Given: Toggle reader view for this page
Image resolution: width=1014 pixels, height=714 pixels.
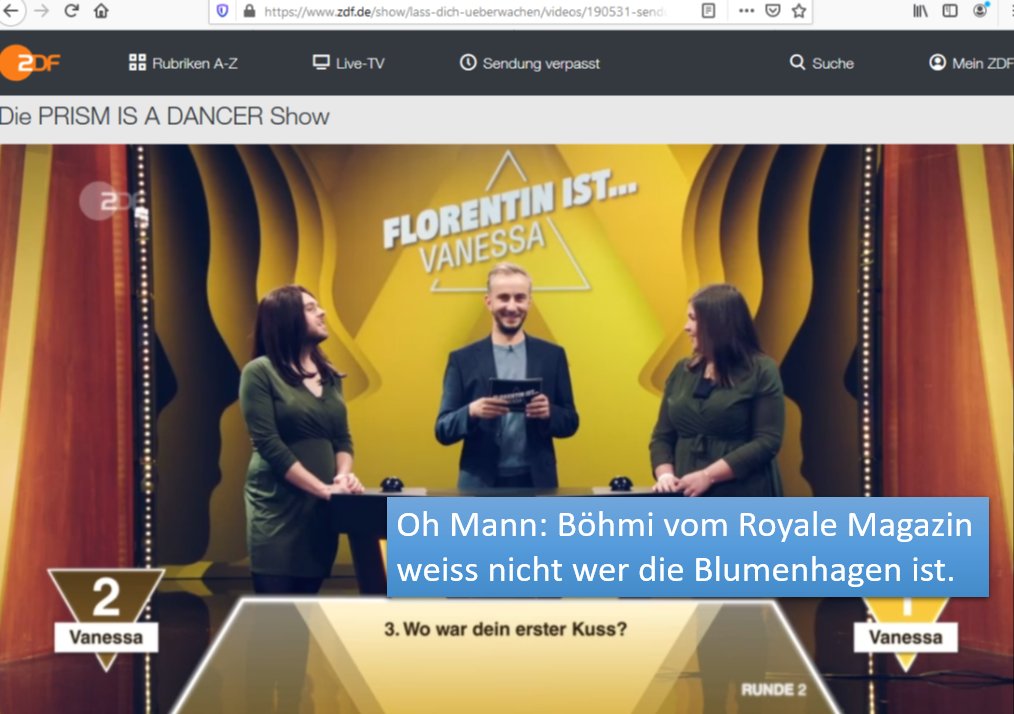Looking at the screenshot, I should [708, 11].
